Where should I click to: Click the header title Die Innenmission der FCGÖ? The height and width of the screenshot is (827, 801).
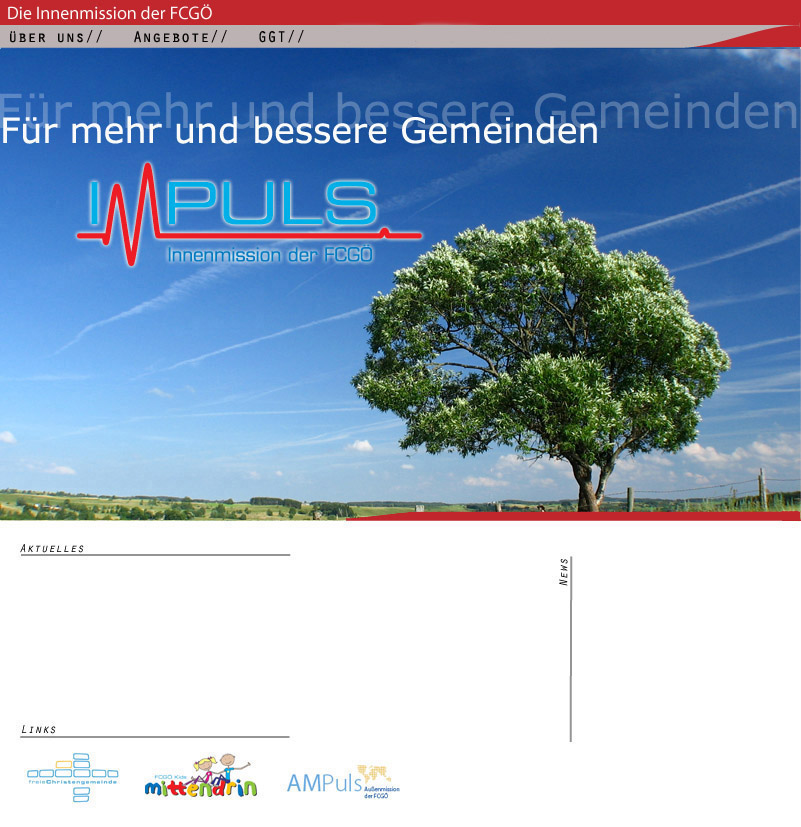[x=110, y=13]
